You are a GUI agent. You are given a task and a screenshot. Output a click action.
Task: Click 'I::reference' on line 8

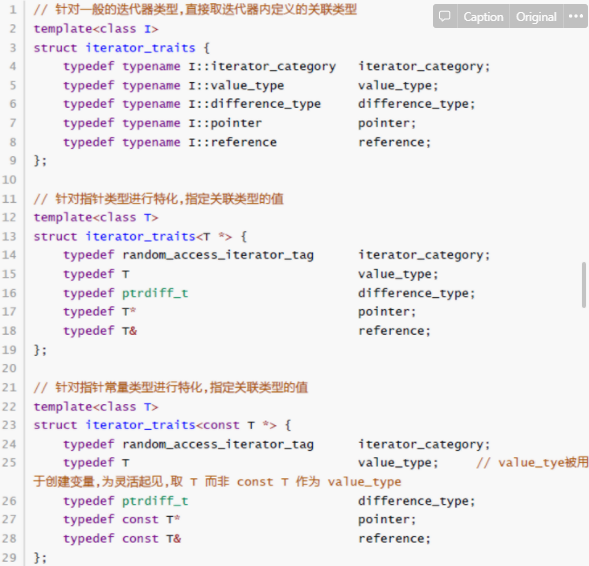pos(233,142)
